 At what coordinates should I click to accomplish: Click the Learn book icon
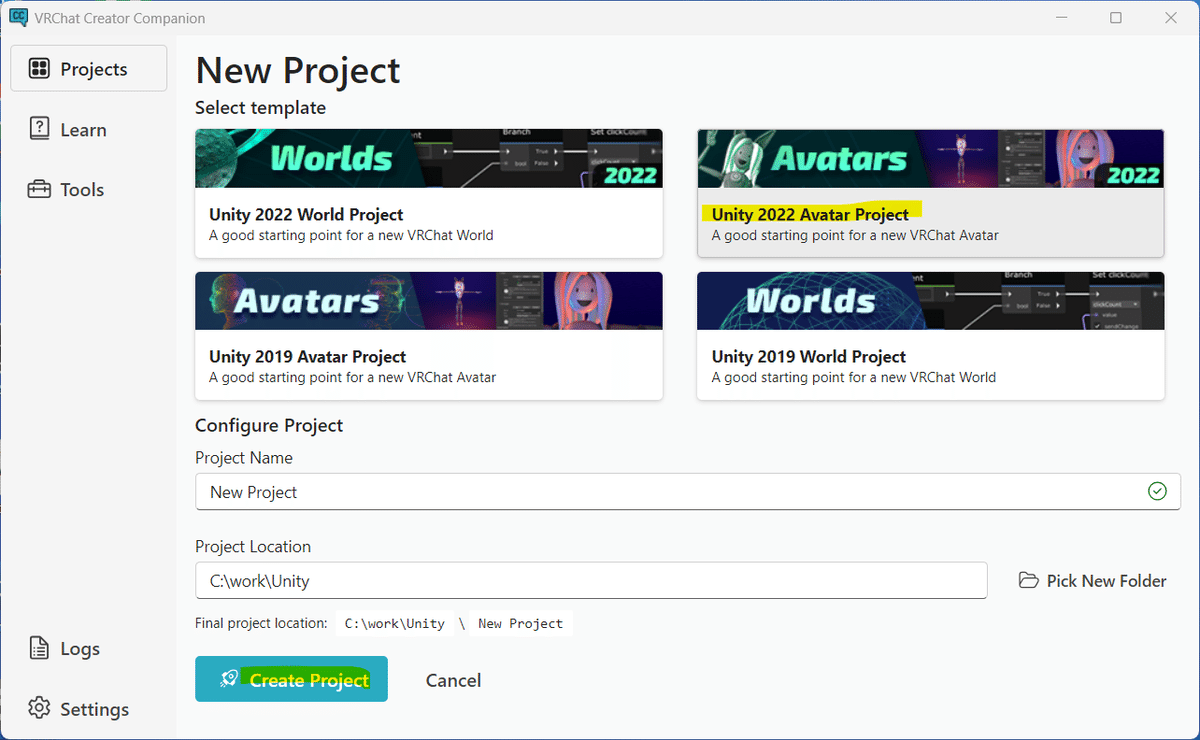pos(39,129)
